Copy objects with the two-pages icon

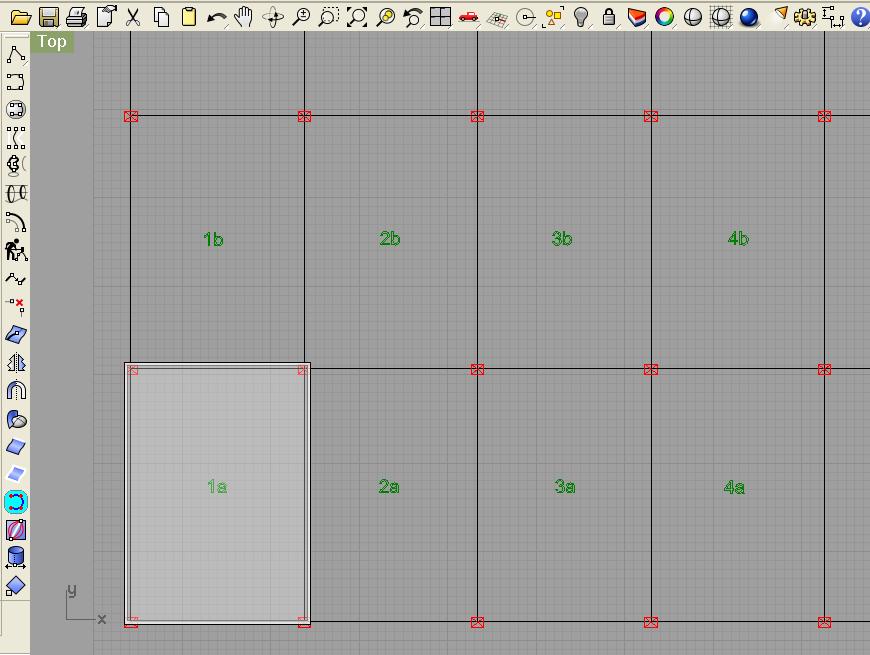[x=161, y=17]
